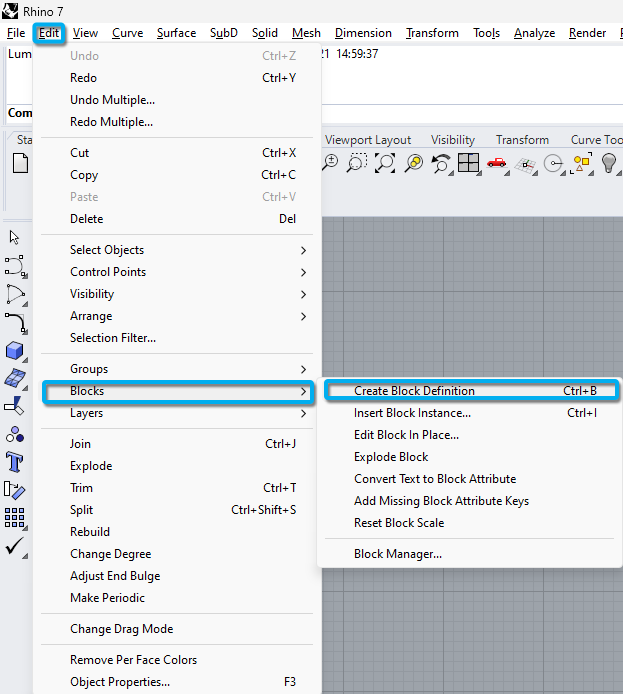Image resolution: width=623 pixels, height=694 pixels.
Task: Open Block Manager from the submenu
Action: point(397,554)
